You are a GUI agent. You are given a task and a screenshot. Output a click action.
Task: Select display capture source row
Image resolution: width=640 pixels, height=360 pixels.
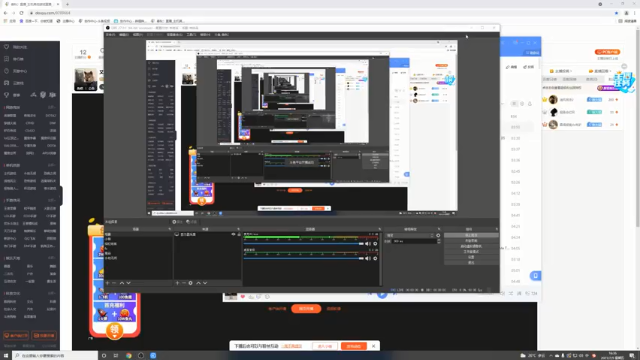[207, 234]
